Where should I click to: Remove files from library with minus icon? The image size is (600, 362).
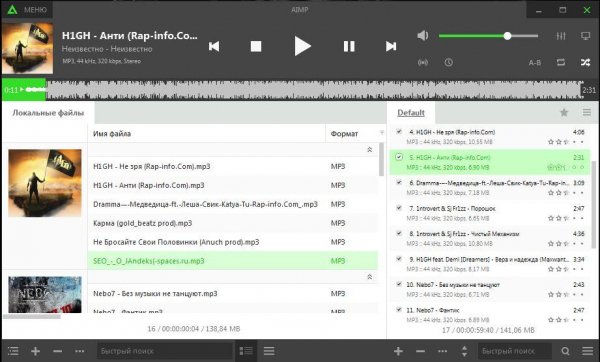[57, 351]
